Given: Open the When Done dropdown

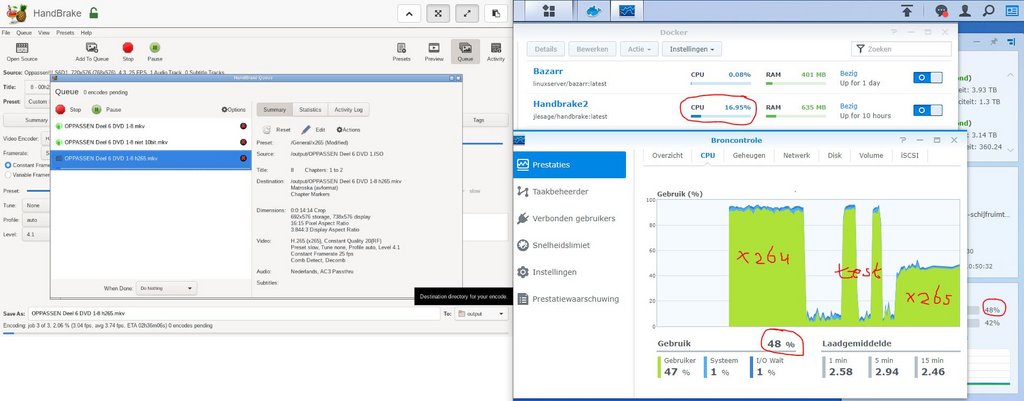Looking at the screenshot, I should coord(167,288).
